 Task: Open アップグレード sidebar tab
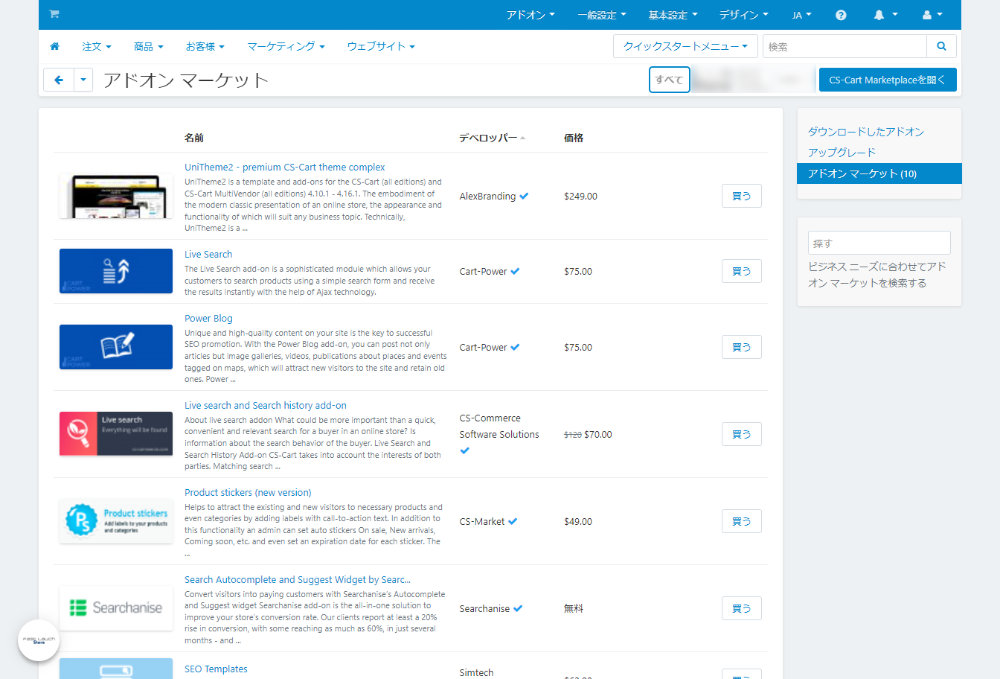click(x=841, y=152)
